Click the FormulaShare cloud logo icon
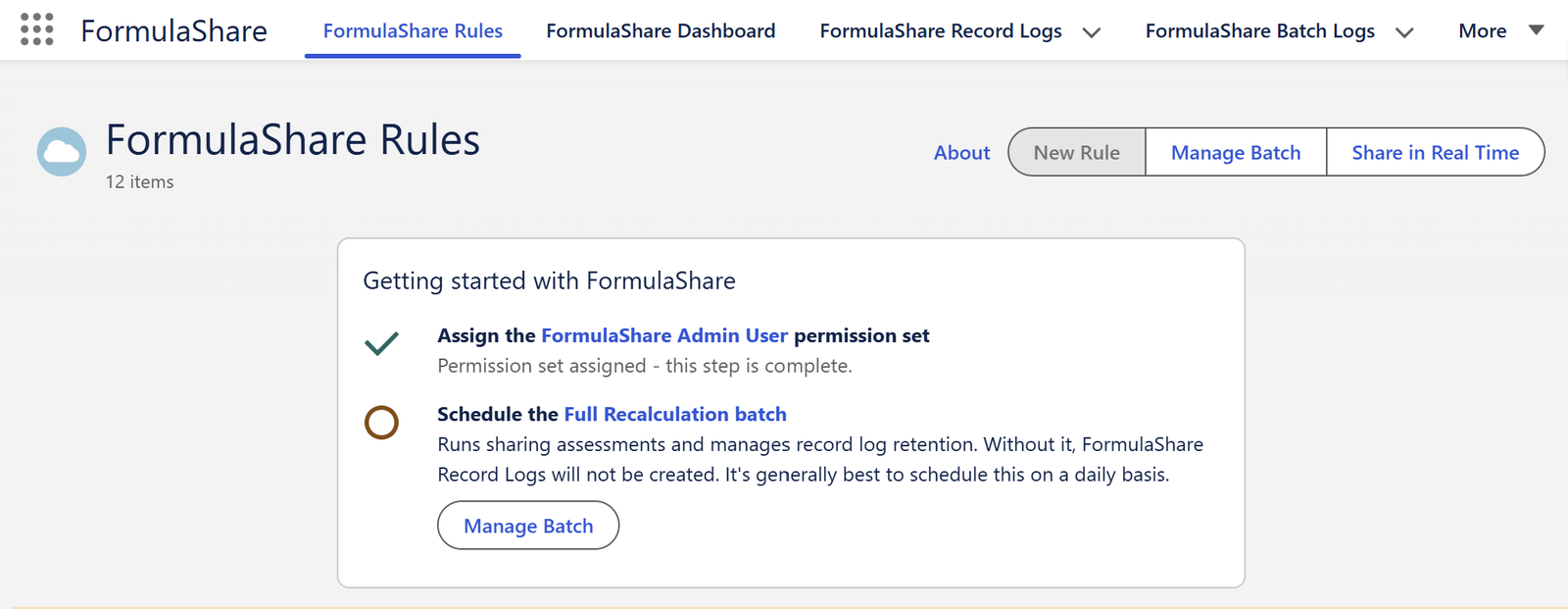 [62, 152]
